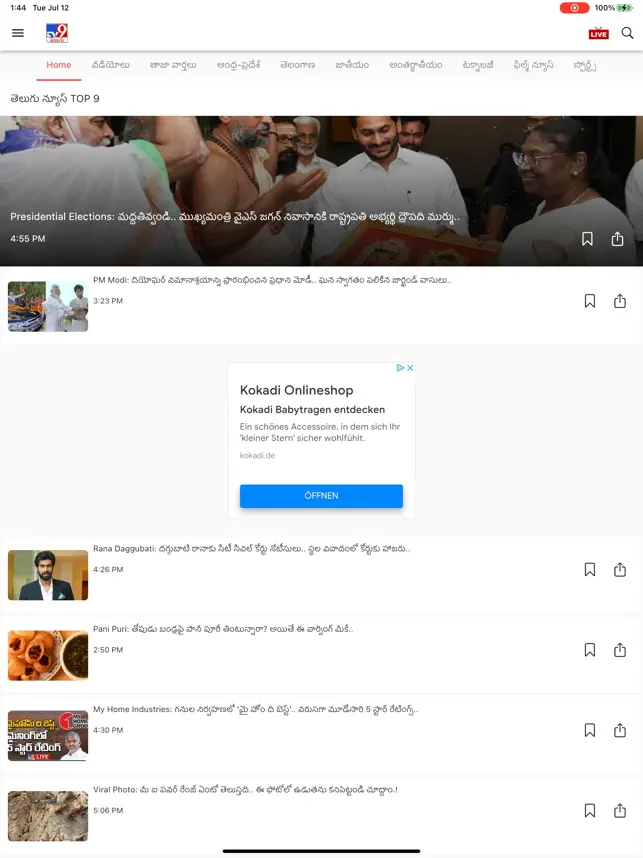Viewport: 643px width, 858px height.
Task: Select the Home tab
Action: pyautogui.click(x=59, y=65)
